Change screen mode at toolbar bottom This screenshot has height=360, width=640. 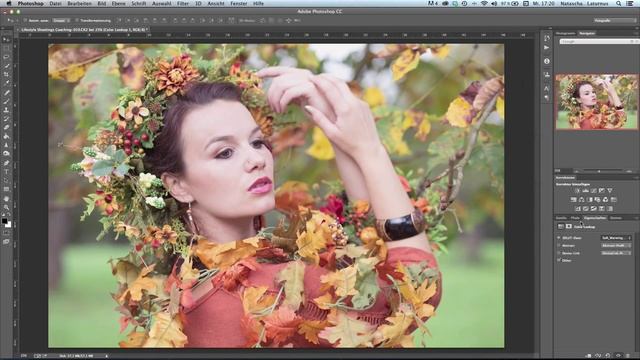coord(6,242)
